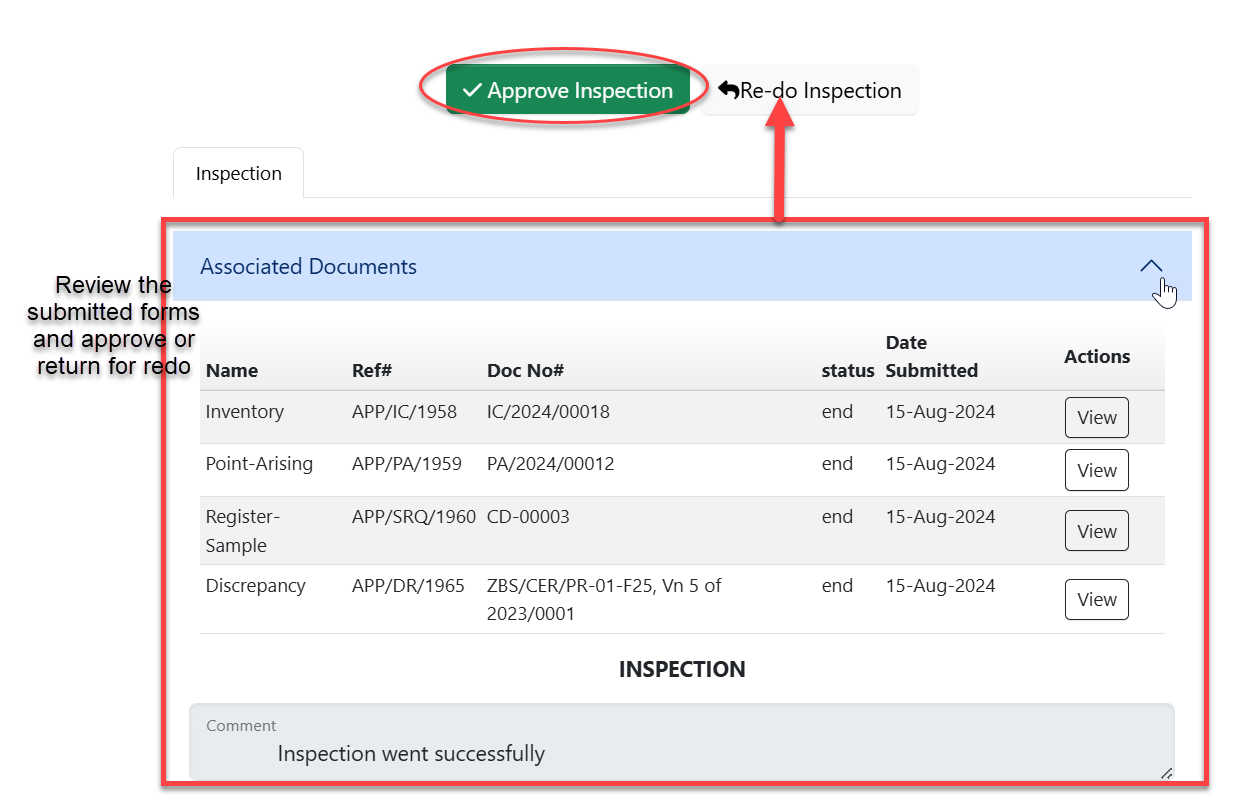Open View for the Discrepancy document

[1096, 599]
